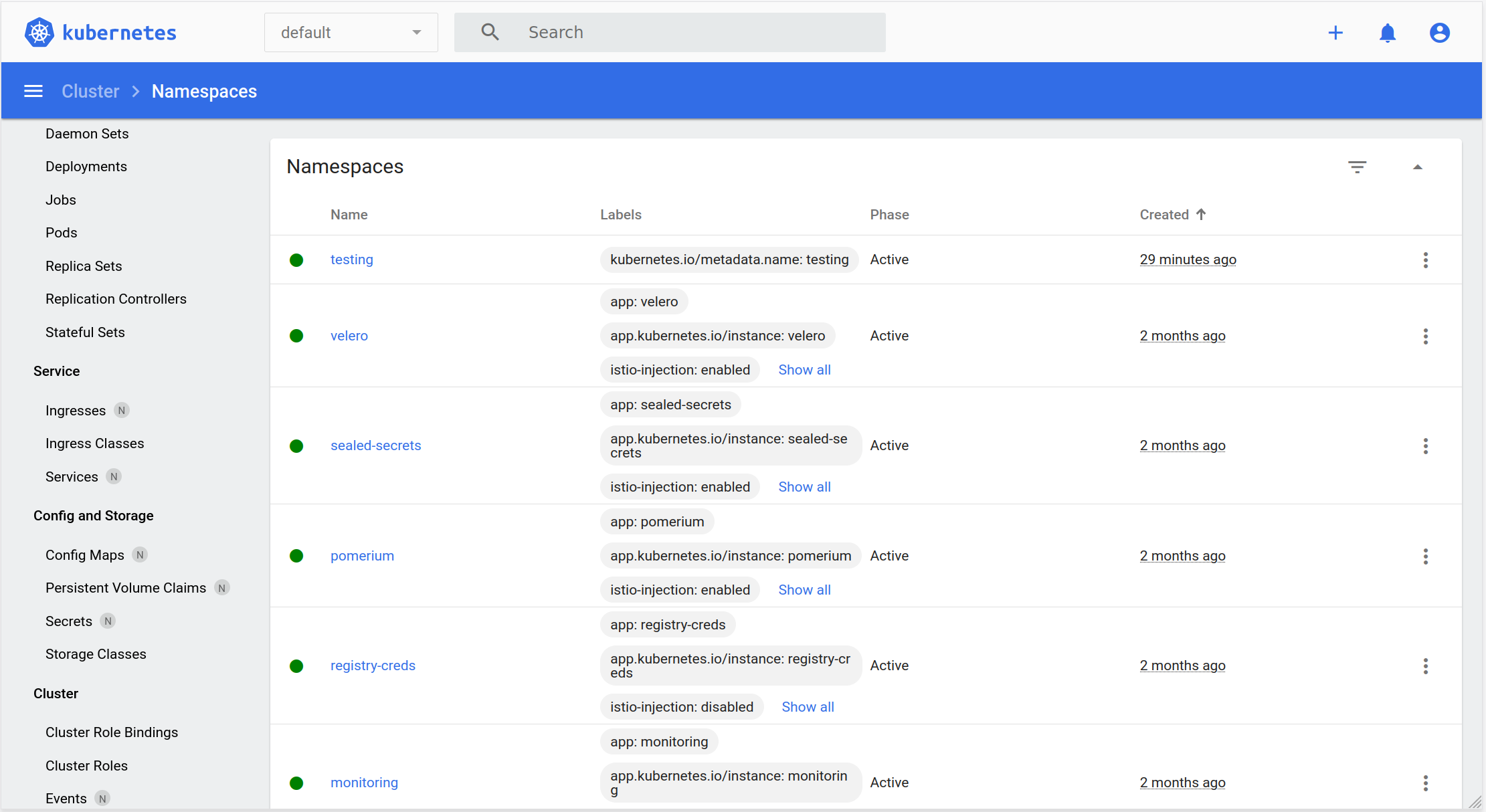Viewport: 1486px width, 812px height.
Task: Click the three-dot menu for sealed-secrets namespace
Action: tap(1426, 446)
